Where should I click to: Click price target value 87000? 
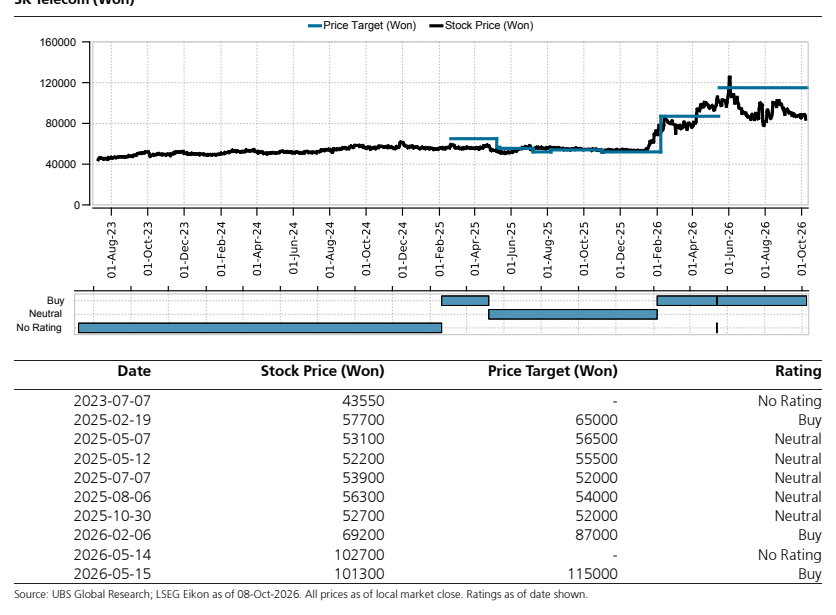point(597,535)
